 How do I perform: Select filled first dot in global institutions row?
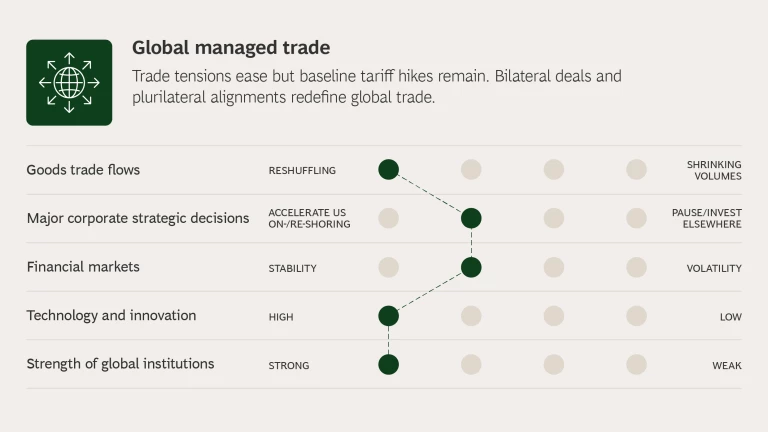[x=389, y=364]
